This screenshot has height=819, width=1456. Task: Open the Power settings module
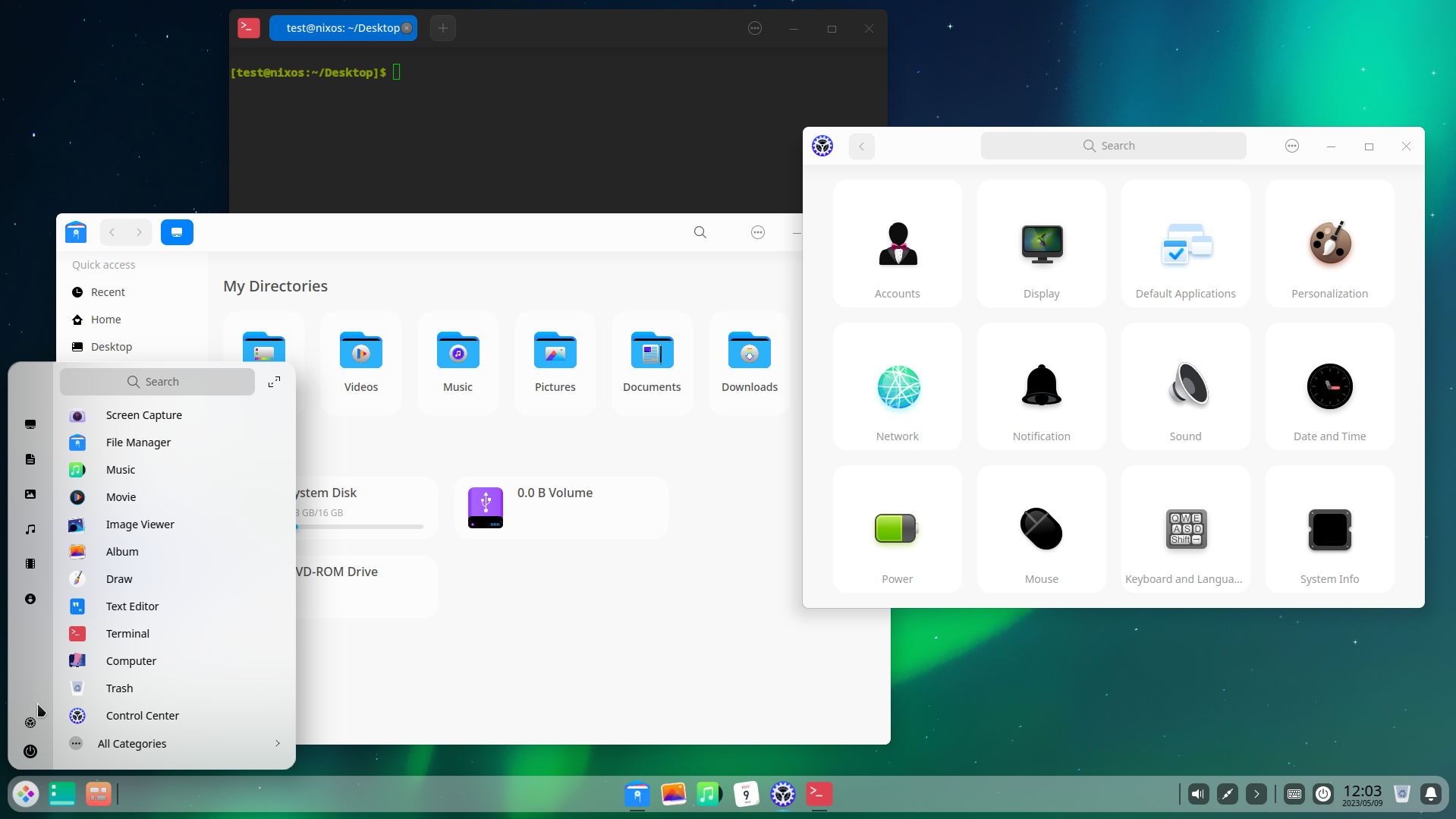coord(897,530)
